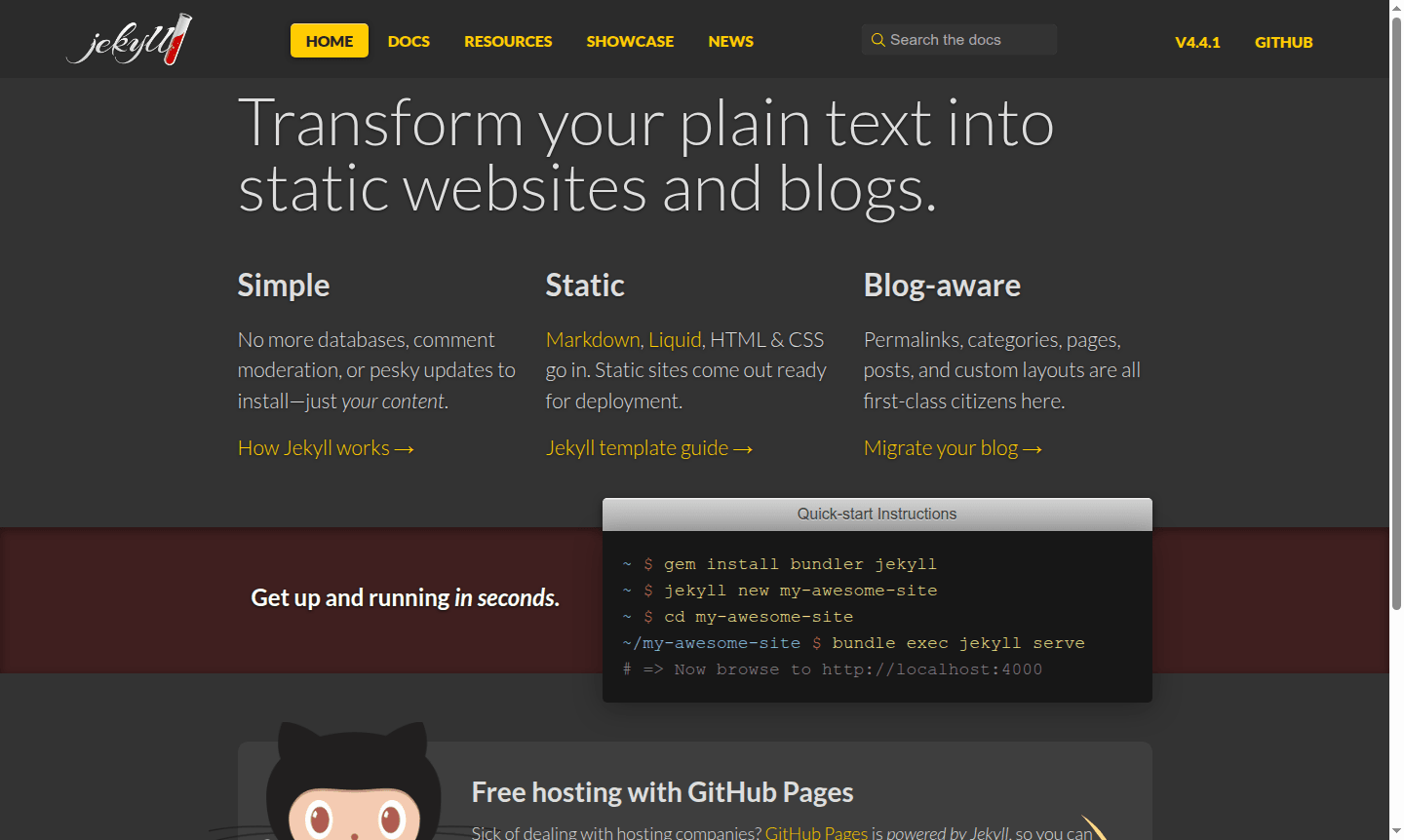Open the GitHub Pages link
This screenshot has height=840, width=1404.
click(x=816, y=832)
